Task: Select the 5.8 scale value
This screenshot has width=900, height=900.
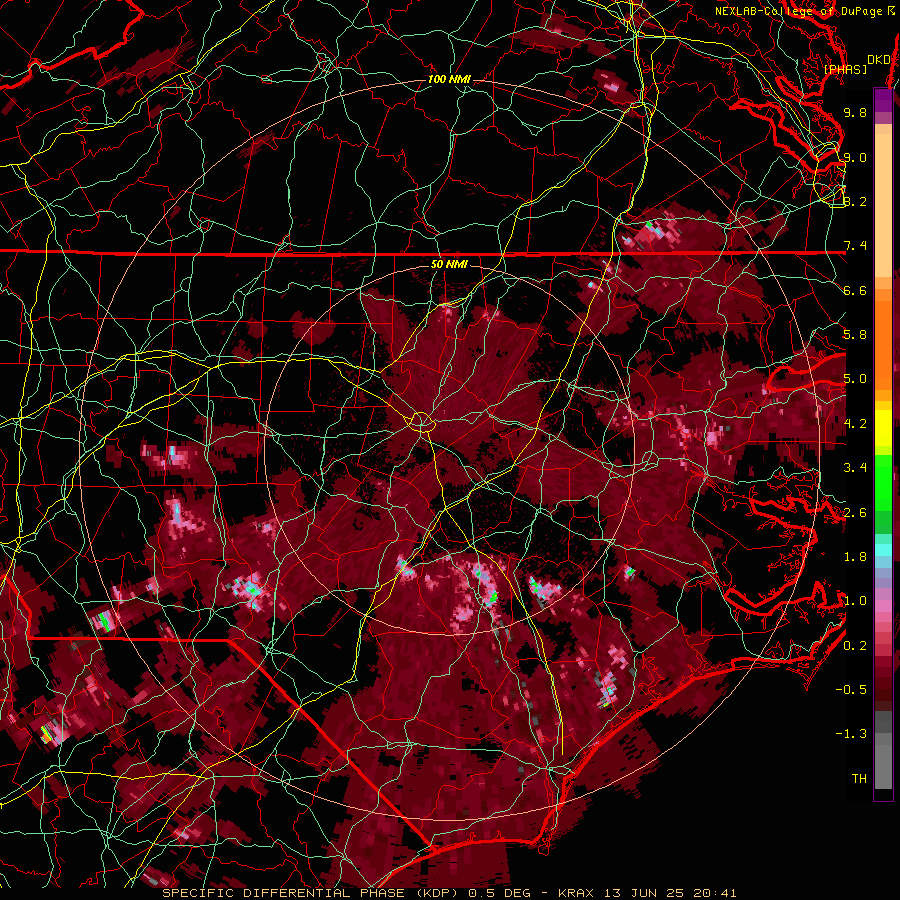Action: [855, 335]
